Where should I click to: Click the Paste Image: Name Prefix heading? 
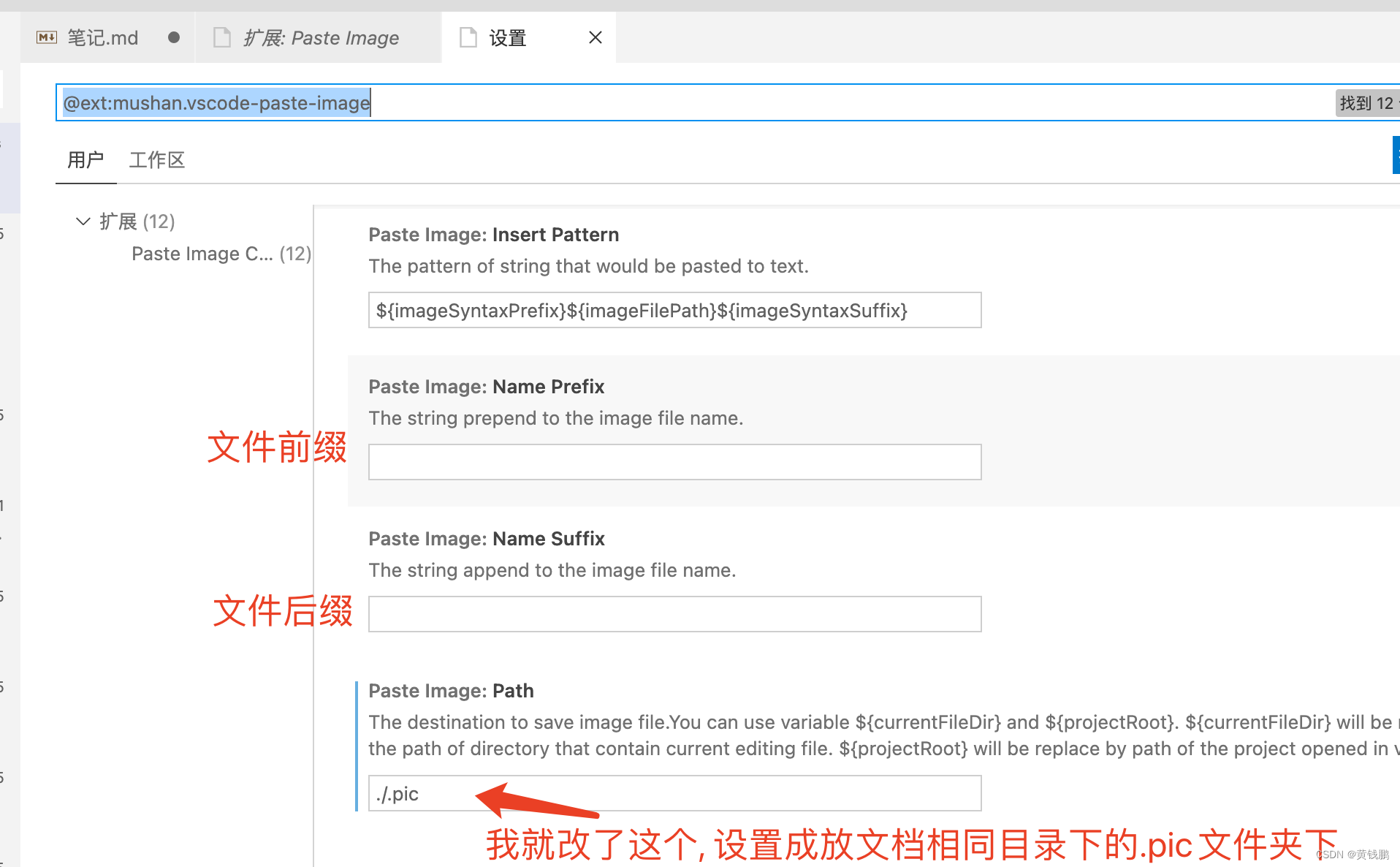coord(486,387)
